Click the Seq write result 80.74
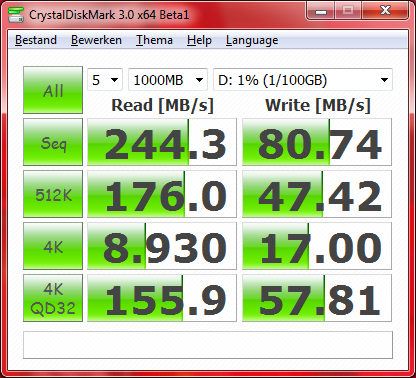The width and height of the screenshot is (416, 378). 317,142
